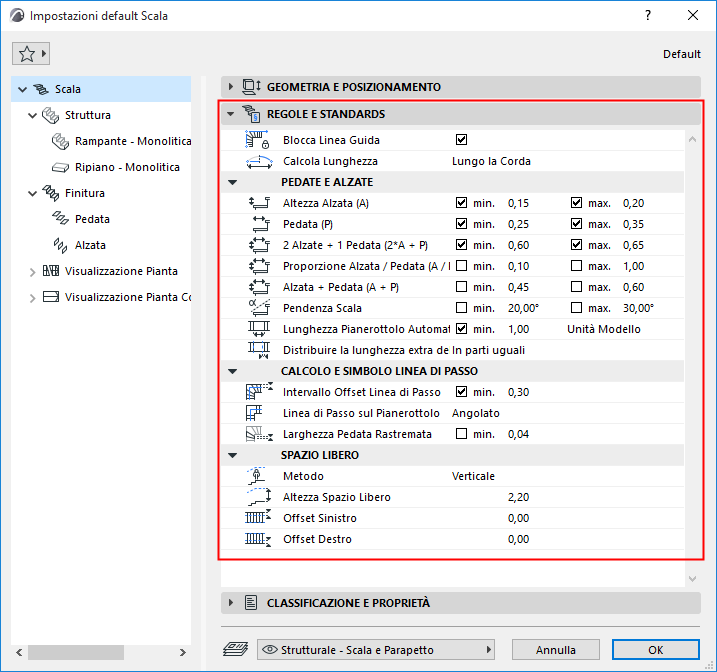The width and height of the screenshot is (717, 672).
Task: Collapse the Struttura tree node
Action: (32, 116)
